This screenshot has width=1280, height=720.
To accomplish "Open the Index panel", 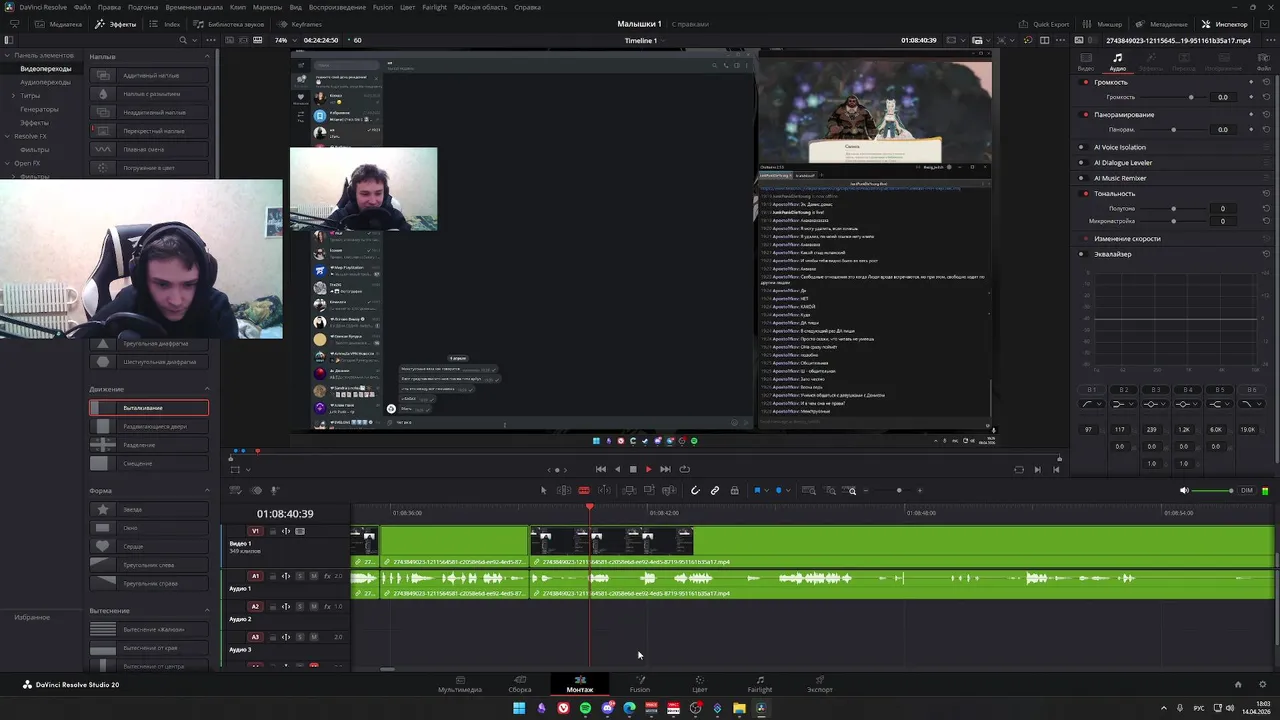I will click(x=165, y=24).
